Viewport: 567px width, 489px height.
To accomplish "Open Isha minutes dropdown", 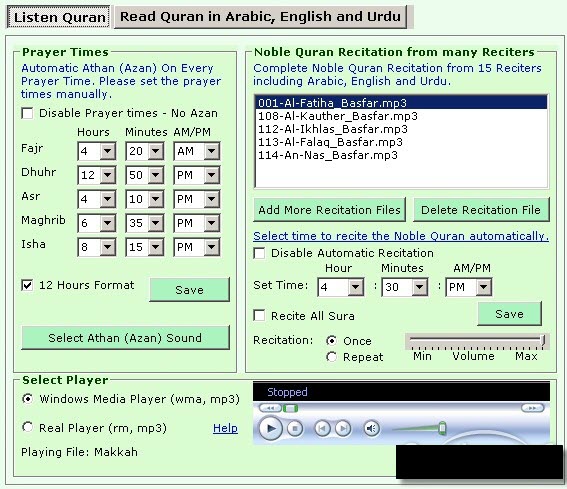I will [x=155, y=247].
